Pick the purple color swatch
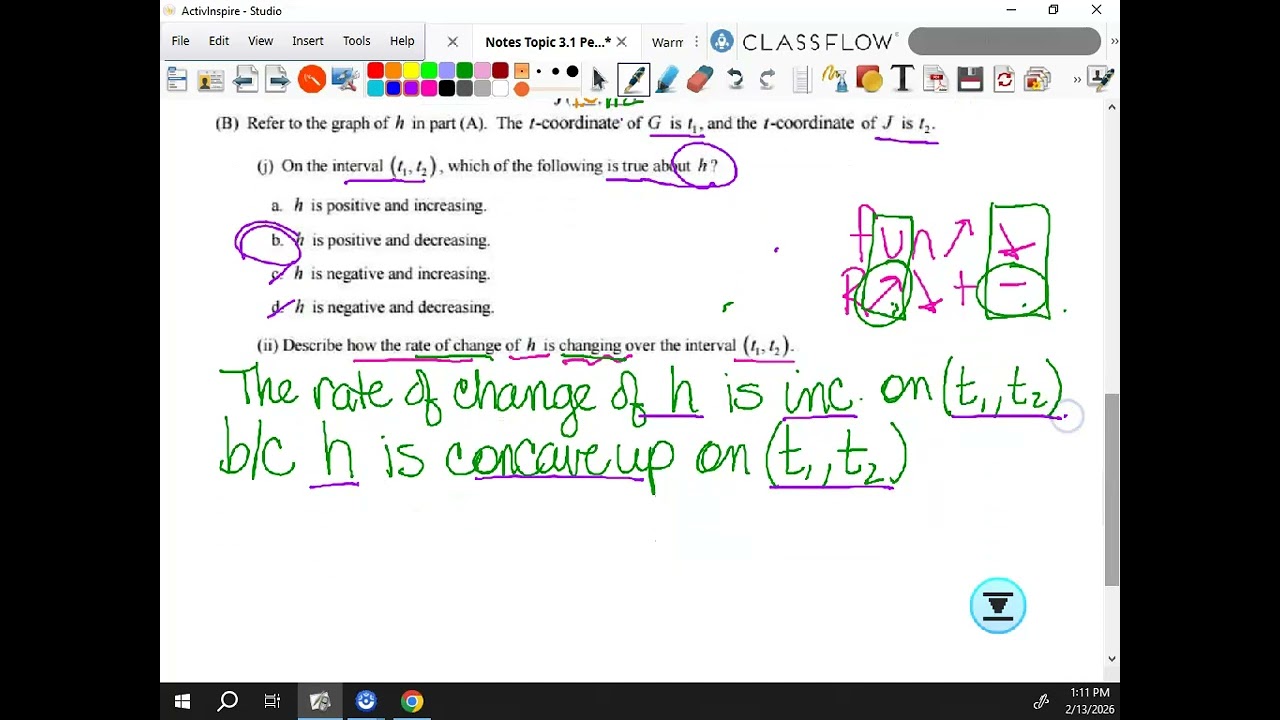The height and width of the screenshot is (720, 1280). point(411,89)
